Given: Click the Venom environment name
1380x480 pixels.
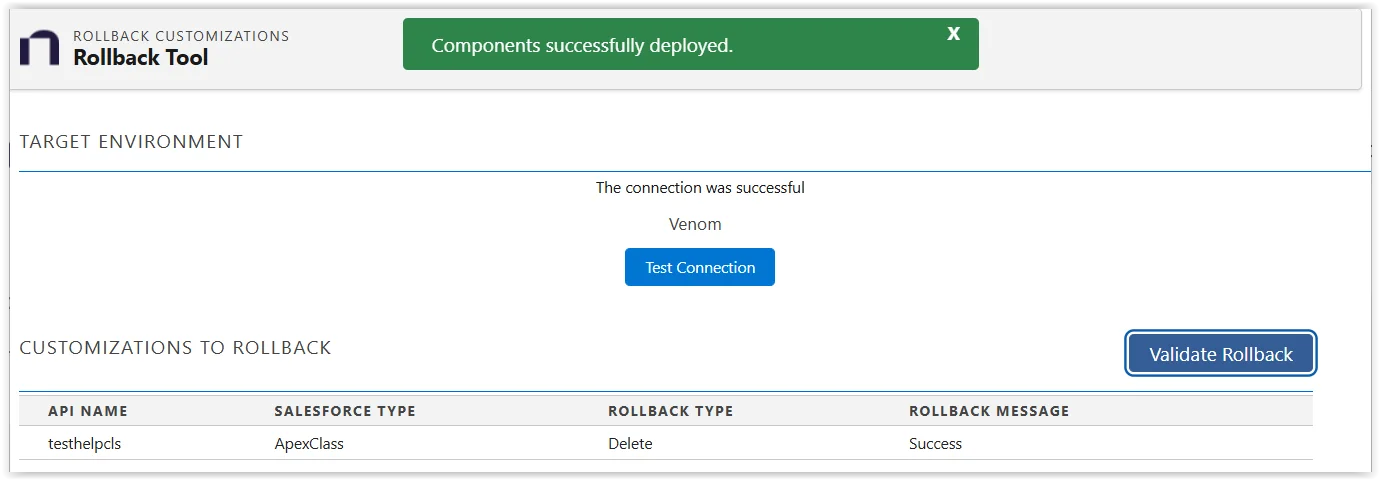Looking at the screenshot, I should (x=695, y=224).
